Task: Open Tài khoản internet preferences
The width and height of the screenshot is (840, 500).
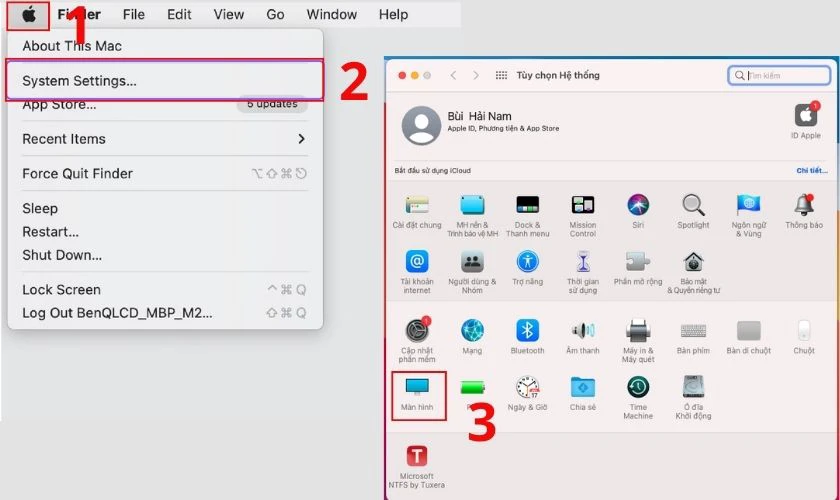Action: click(x=417, y=262)
